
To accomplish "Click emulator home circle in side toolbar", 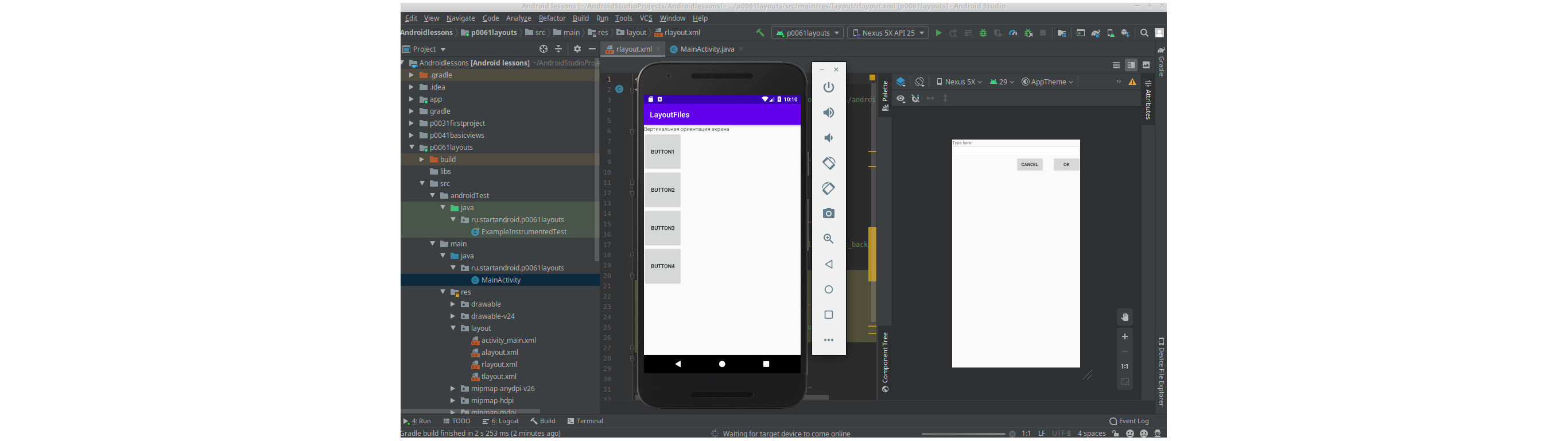I will pyautogui.click(x=828, y=290).
